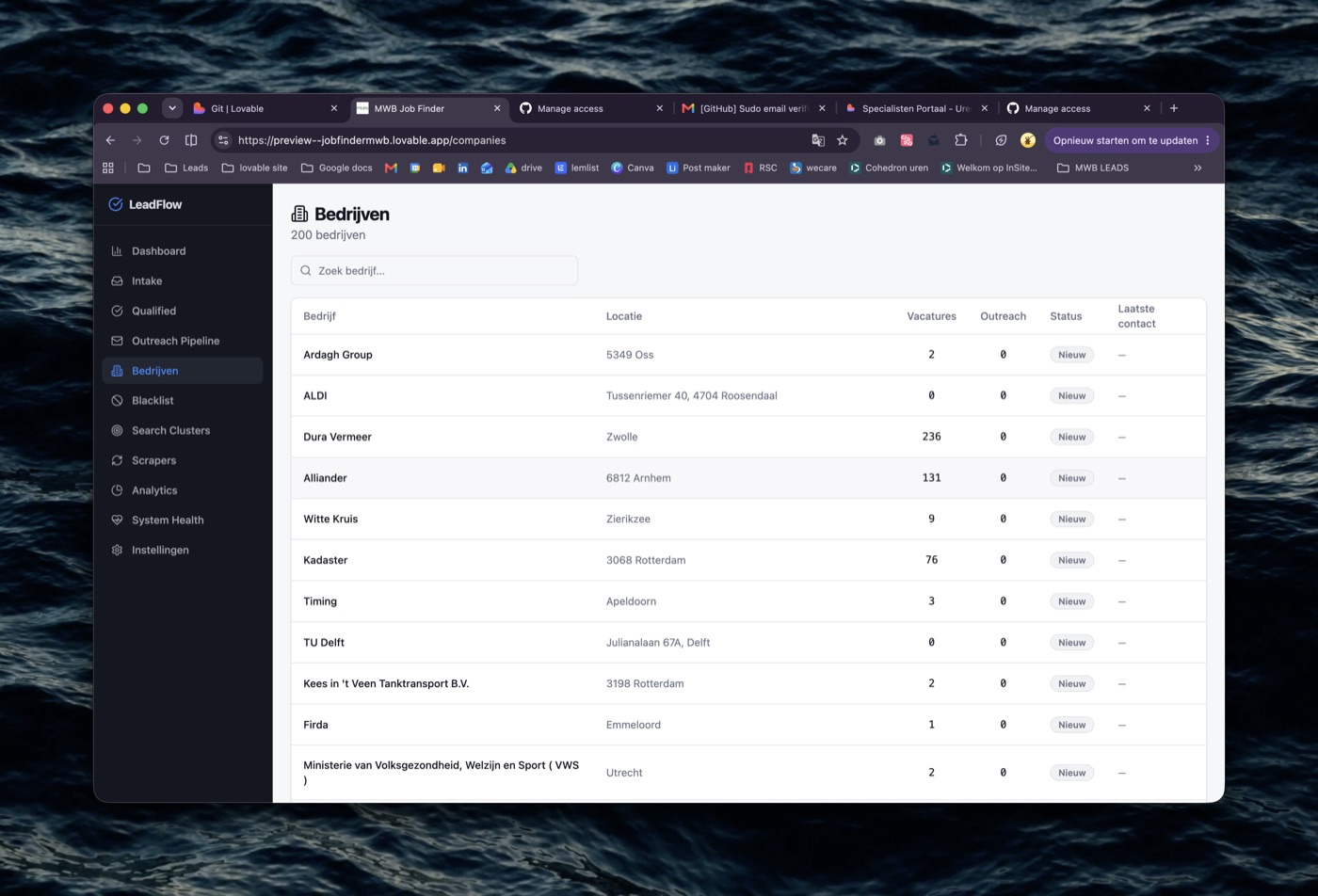Click the Nieuw status badge for Firda
The width and height of the screenshot is (1318, 896).
click(x=1071, y=725)
